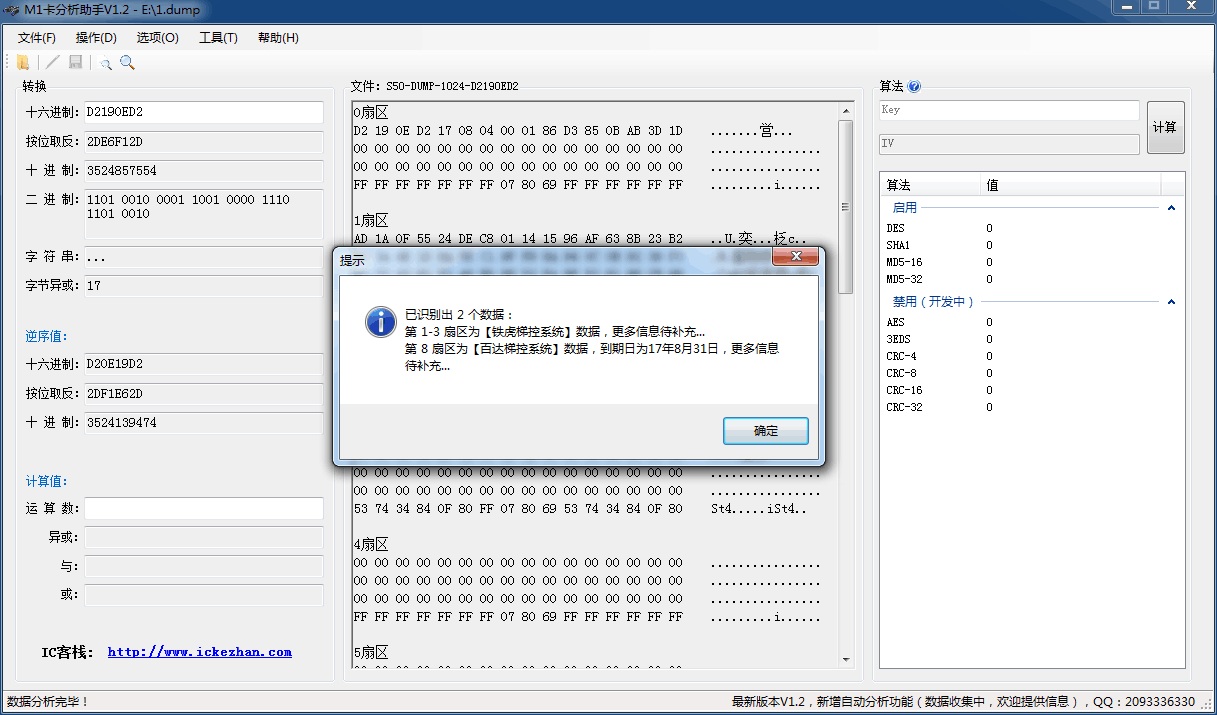Collapse the 启用 algorithm group
This screenshot has width=1217, height=715.
pyautogui.click(x=1171, y=208)
